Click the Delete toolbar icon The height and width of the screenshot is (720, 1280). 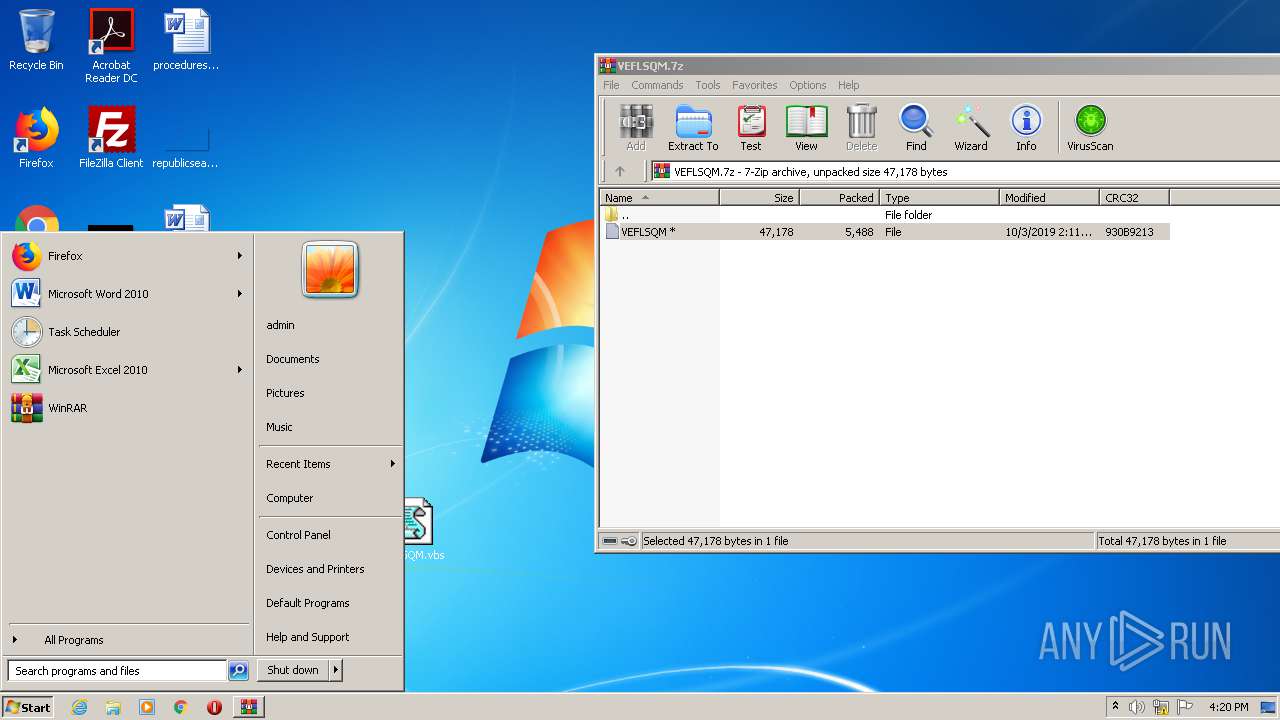tap(861, 128)
